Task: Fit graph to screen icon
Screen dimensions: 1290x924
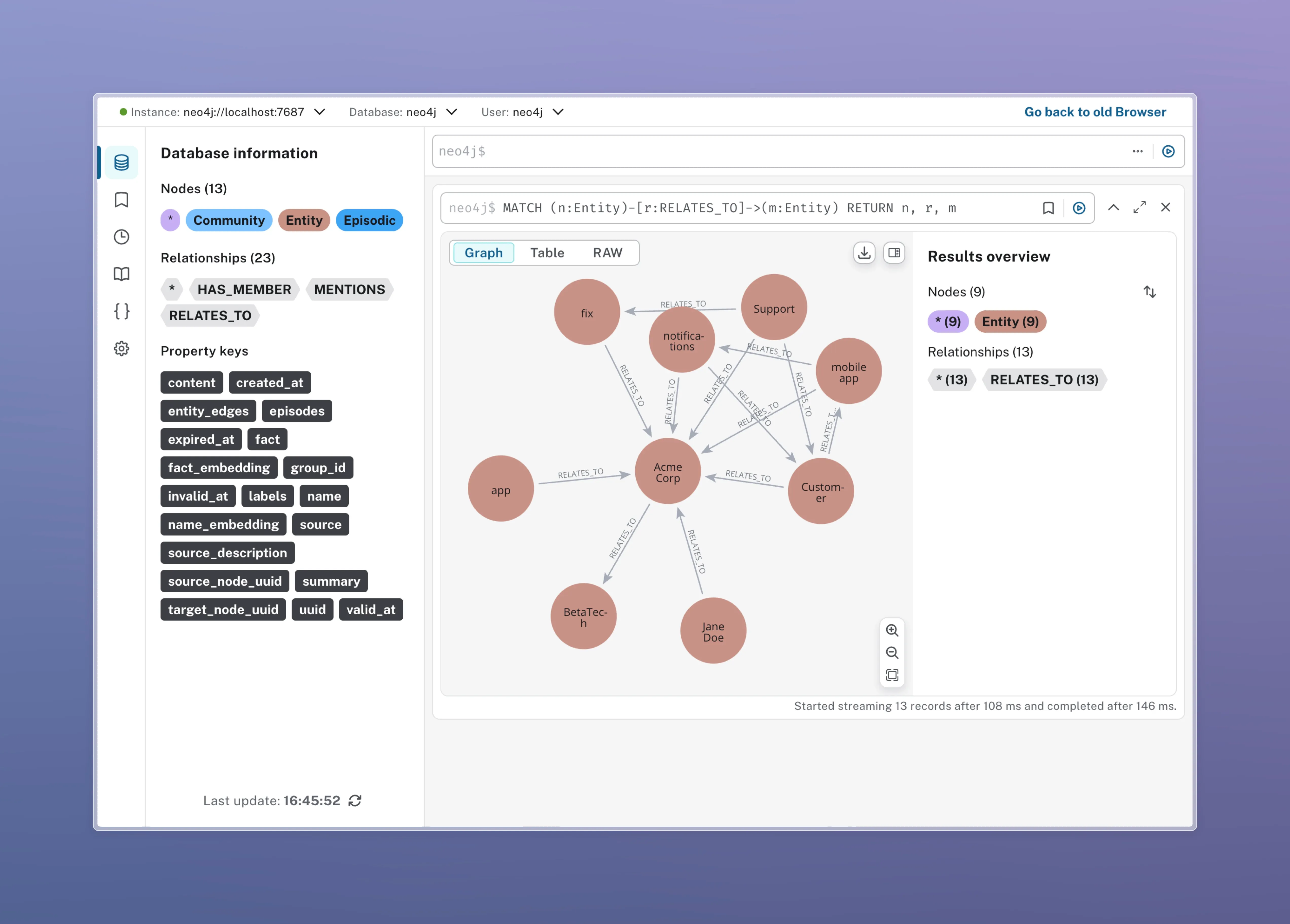Action: click(x=892, y=675)
